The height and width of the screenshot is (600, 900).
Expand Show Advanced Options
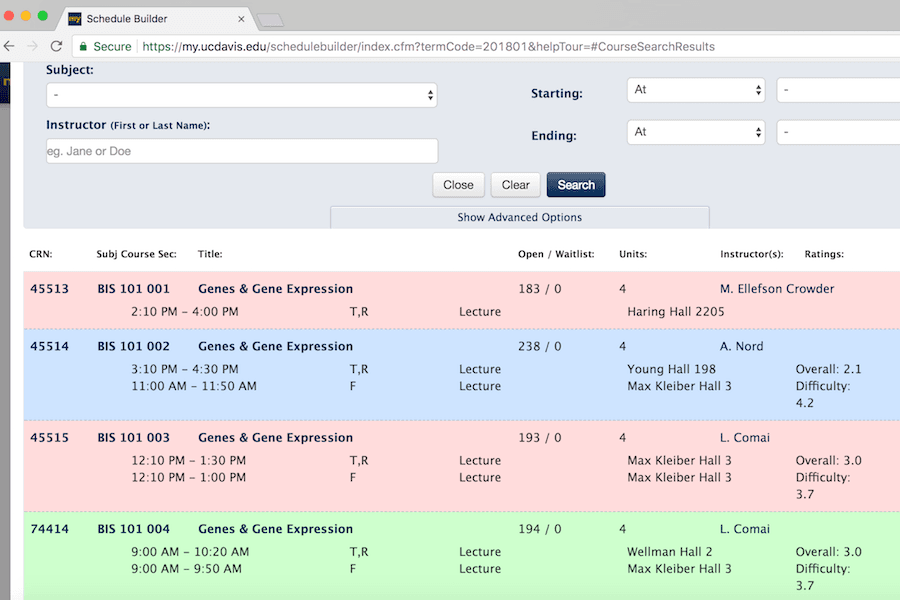[x=519, y=217]
